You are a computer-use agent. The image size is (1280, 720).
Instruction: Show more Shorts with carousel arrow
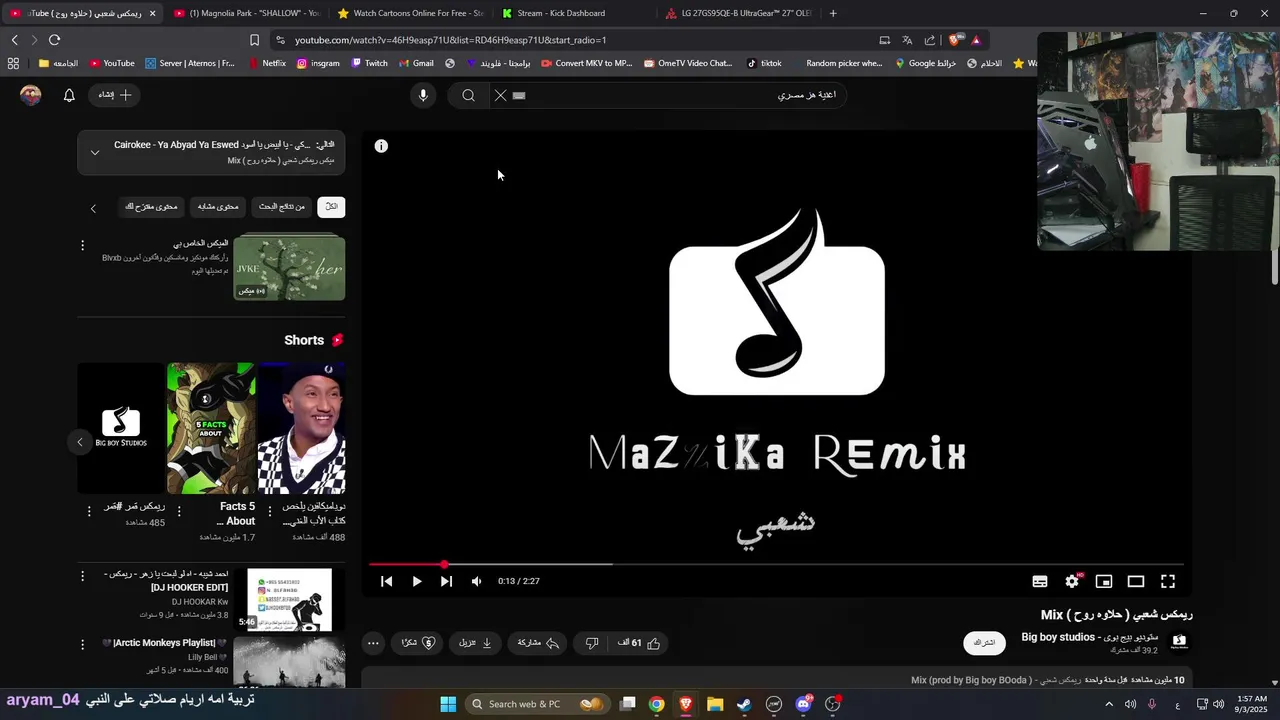80,442
